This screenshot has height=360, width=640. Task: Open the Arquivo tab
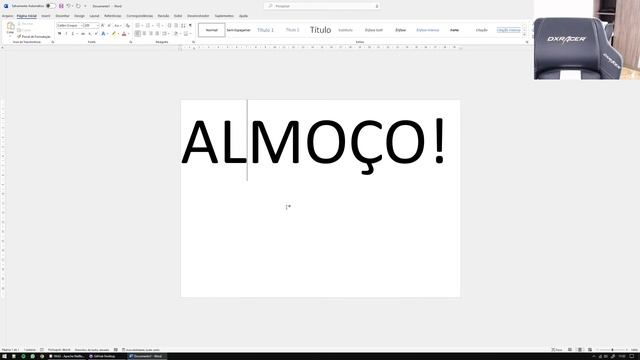pos(7,16)
